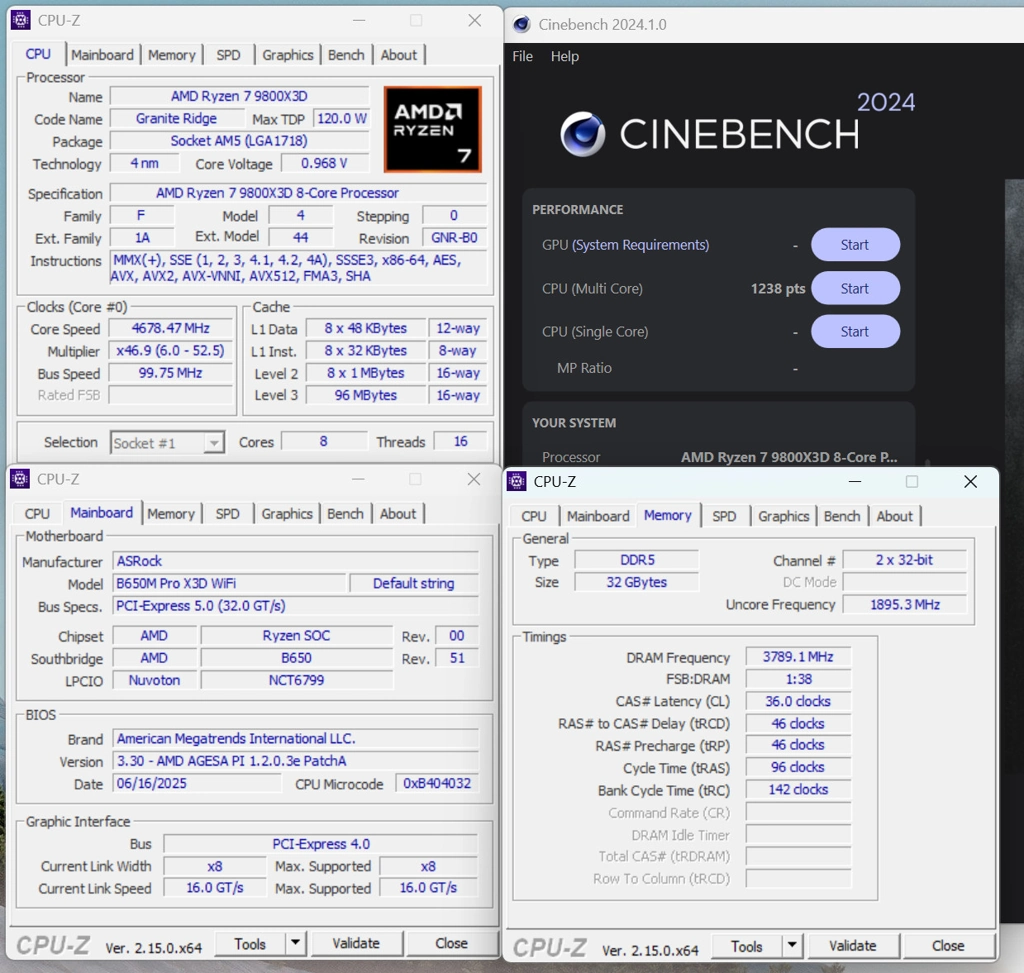
Task: Click the manufacturer value 'ASRock'
Action: (x=296, y=561)
